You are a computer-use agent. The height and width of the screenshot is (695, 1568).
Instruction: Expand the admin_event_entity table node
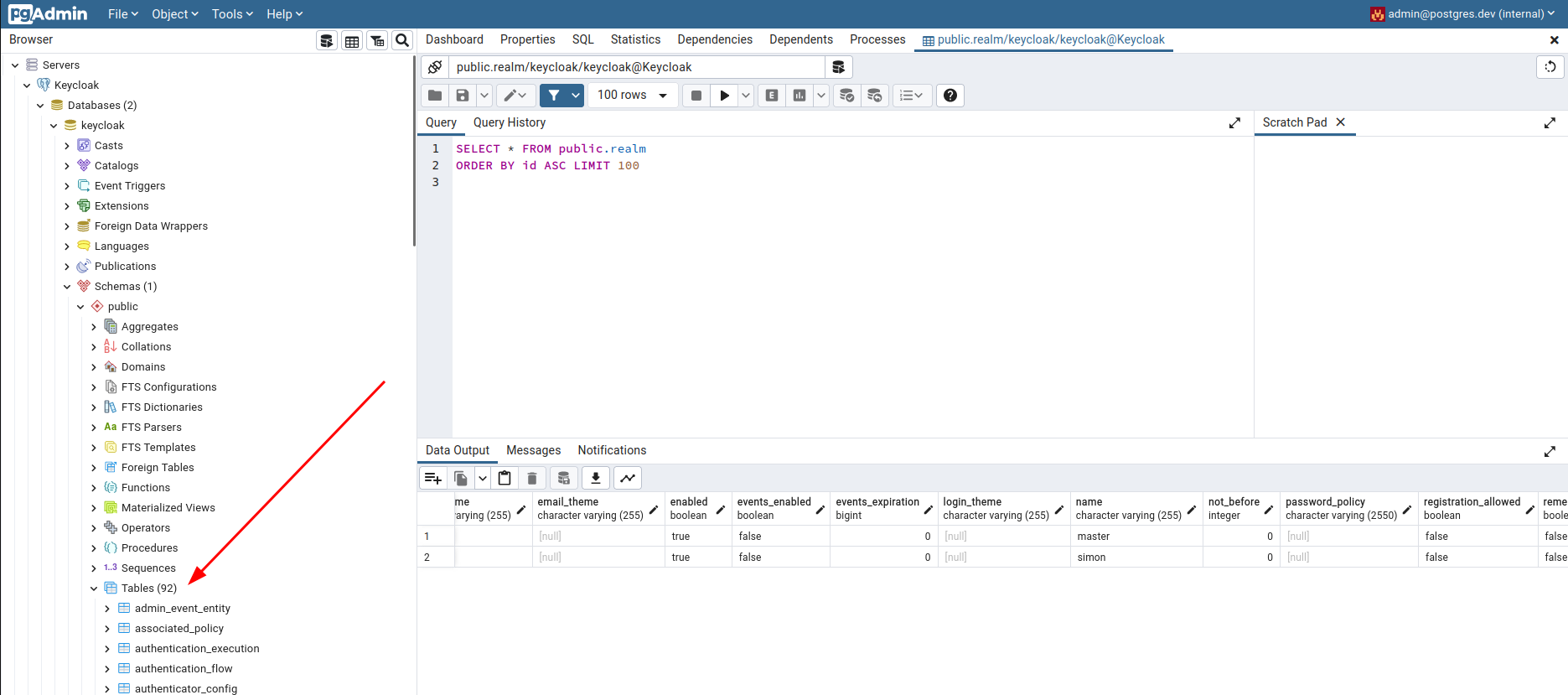pos(107,609)
